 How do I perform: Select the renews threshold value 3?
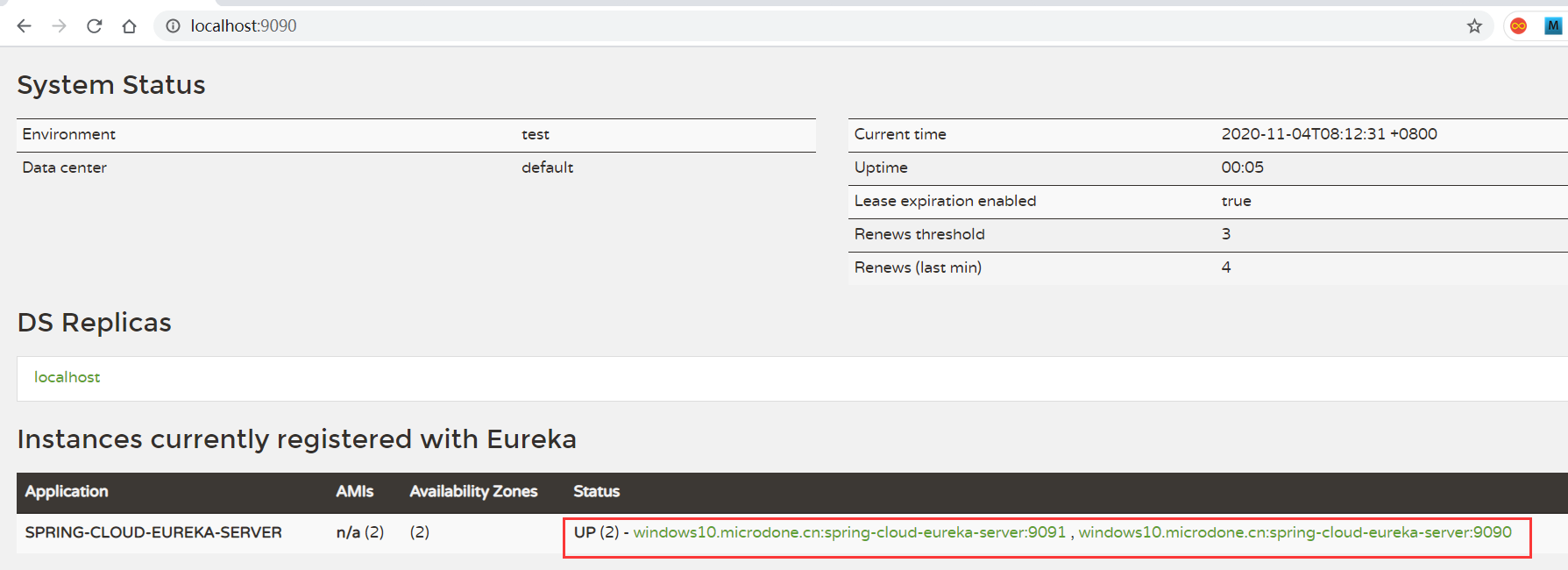point(1226,234)
